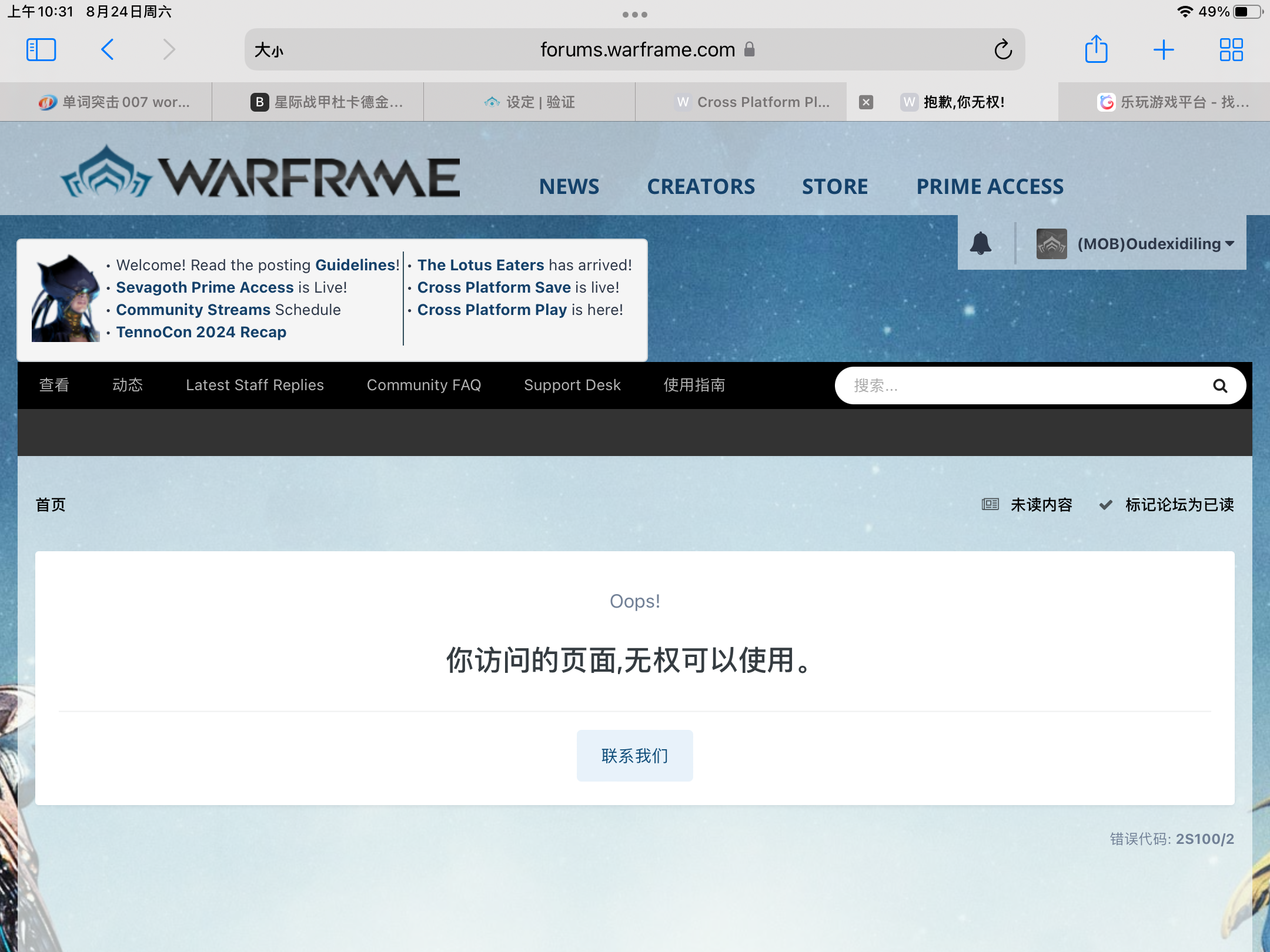Open Sevagoth Prime Access announcement

click(205, 287)
